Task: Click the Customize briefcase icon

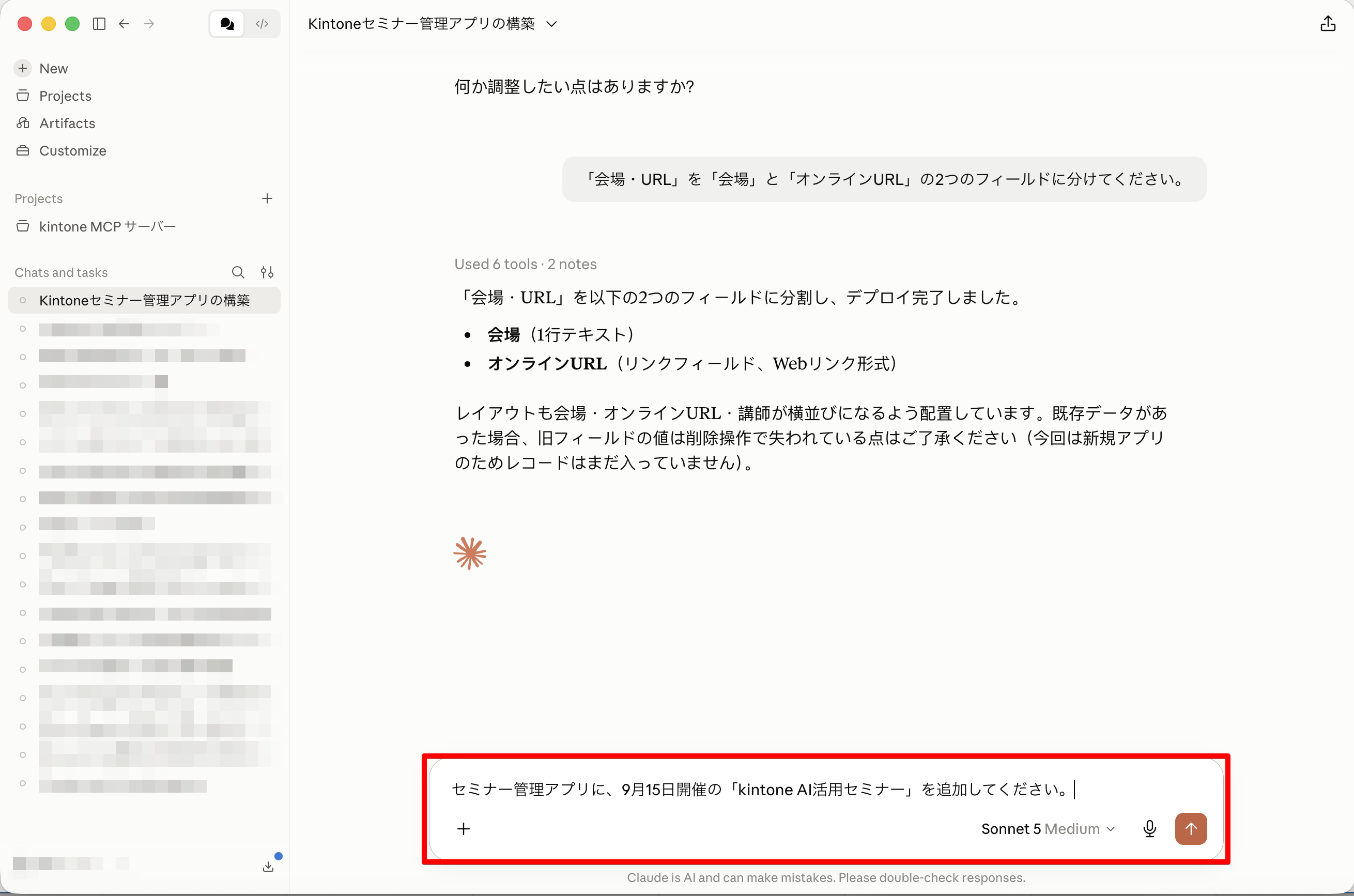Action: pos(23,151)
